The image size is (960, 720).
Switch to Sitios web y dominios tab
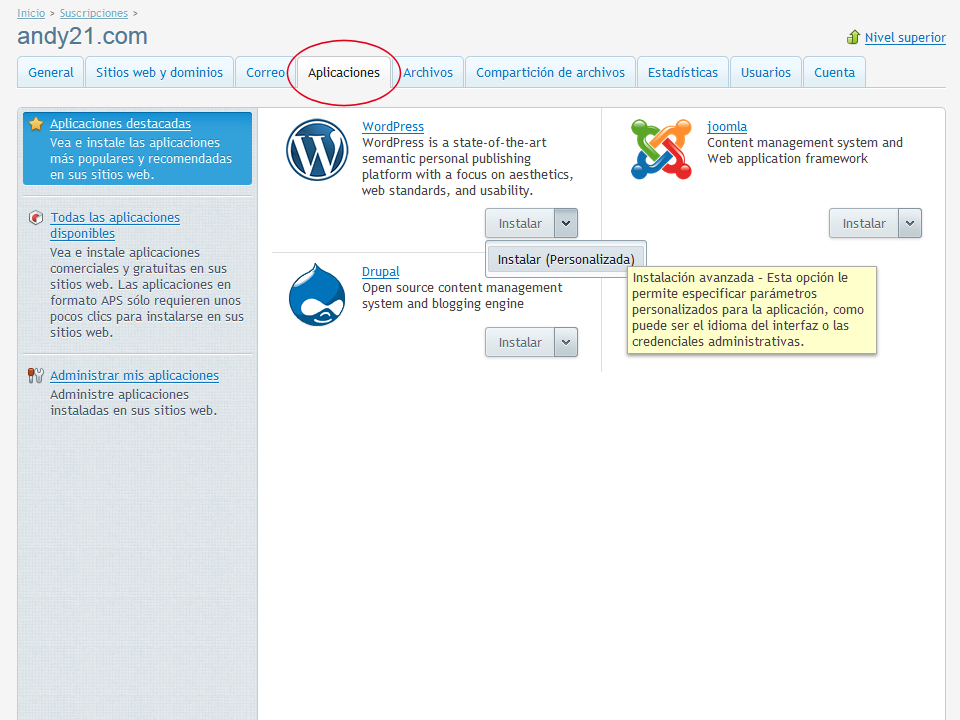pyautogui.click(x=159, y=72)
